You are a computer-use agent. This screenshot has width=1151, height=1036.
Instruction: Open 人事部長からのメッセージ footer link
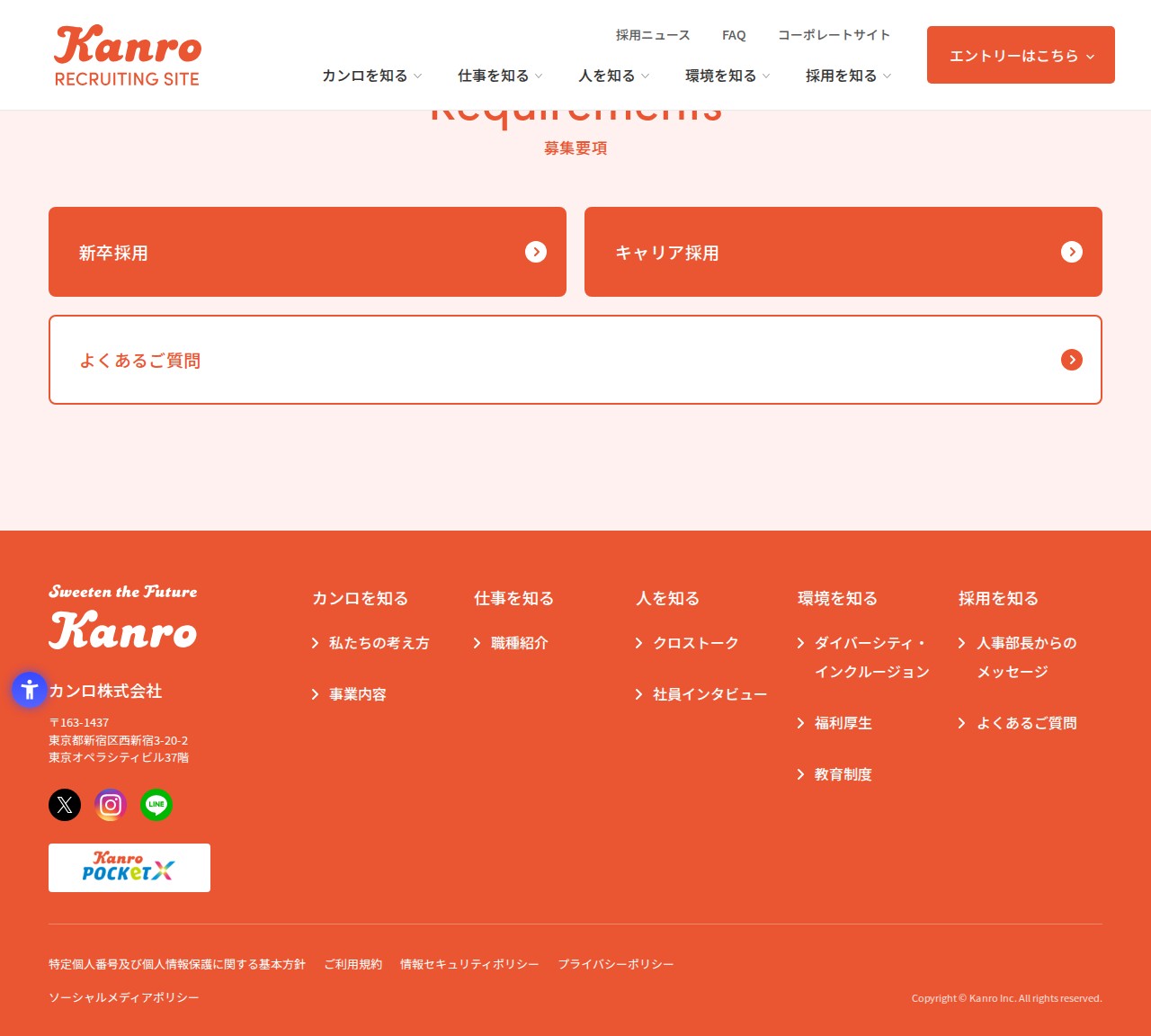click(1017, 657)
